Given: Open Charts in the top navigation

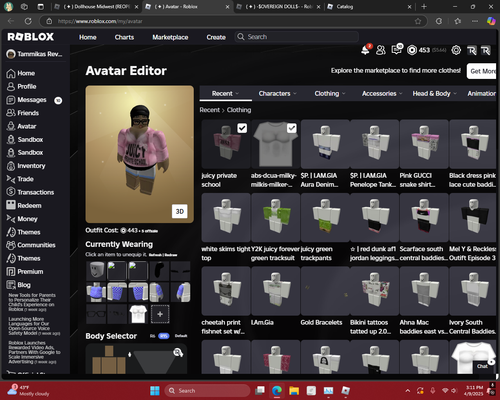Looking at the screenshot, I should click(x=124, y=37).
